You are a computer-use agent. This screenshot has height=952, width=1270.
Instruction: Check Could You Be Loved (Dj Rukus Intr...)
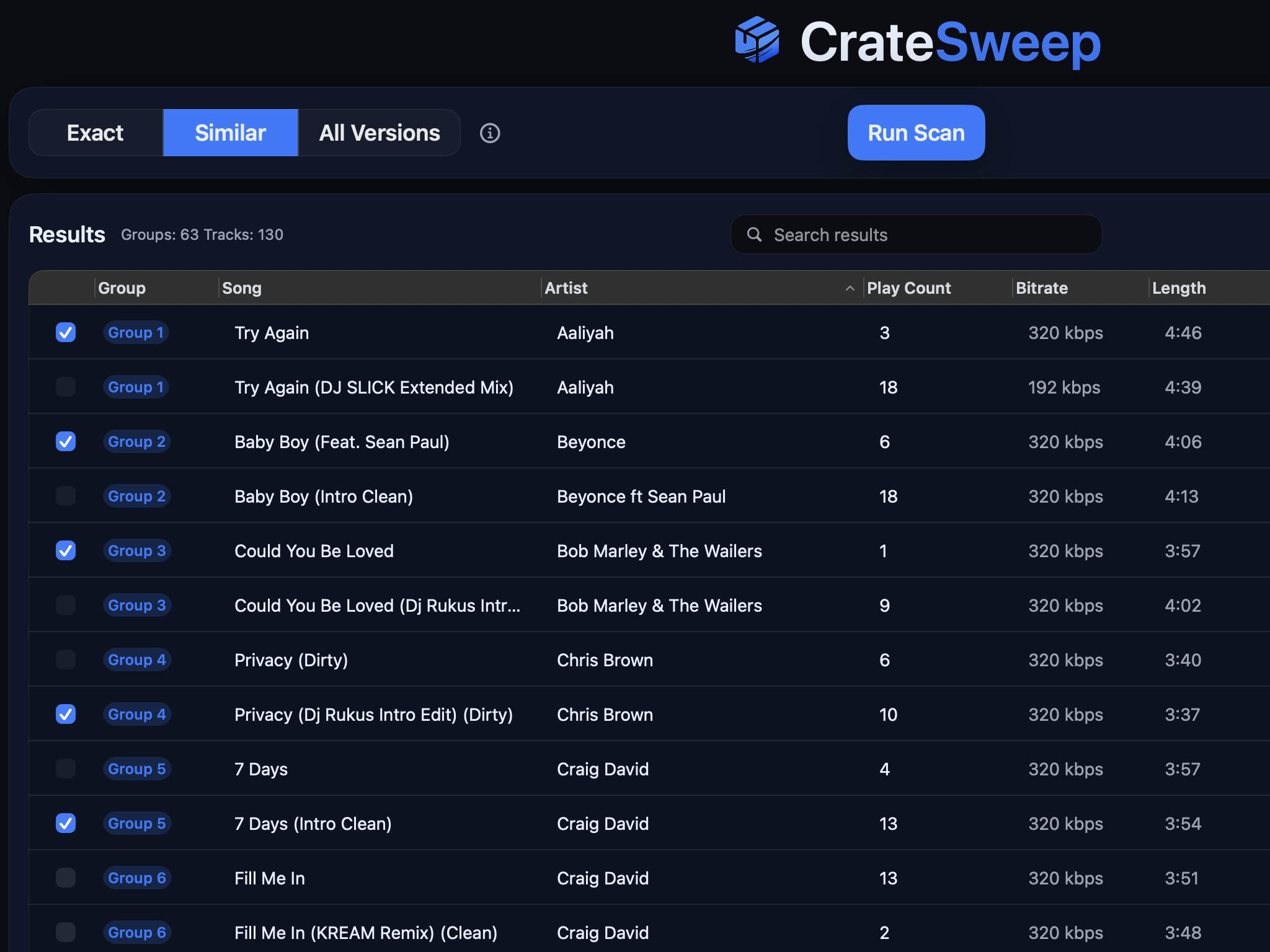(x=66, y=606)
